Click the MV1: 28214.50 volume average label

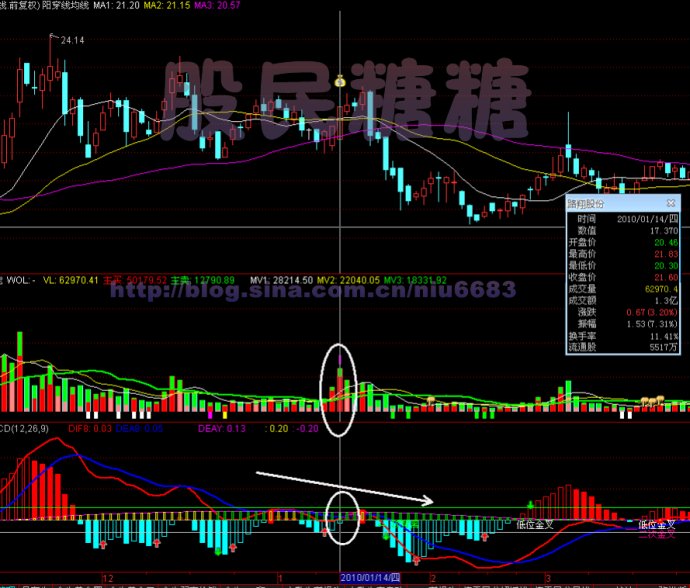click(281, 280)
